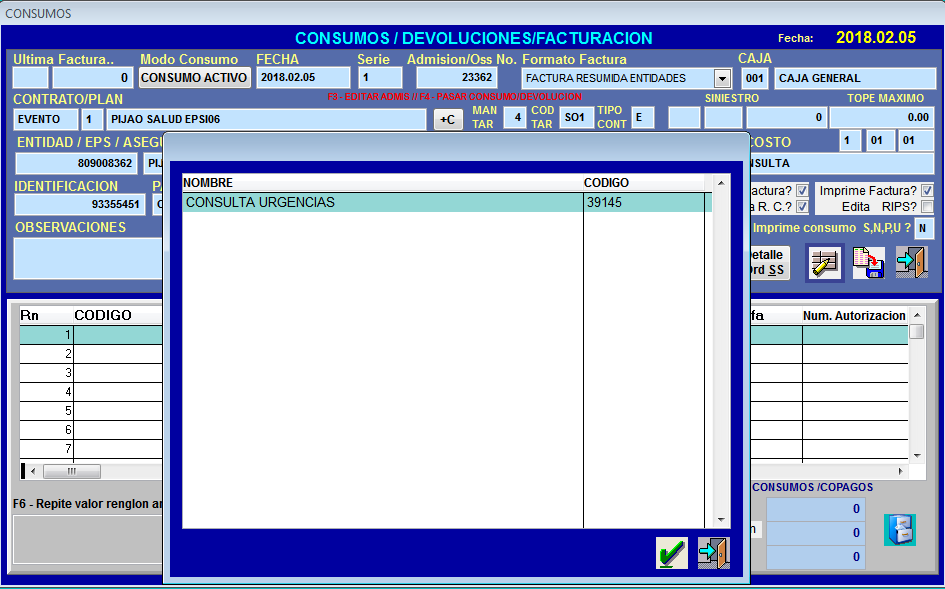945x589 pixels.
Task: Click code 39145 in the list
Action: click(x=604, y=203)
